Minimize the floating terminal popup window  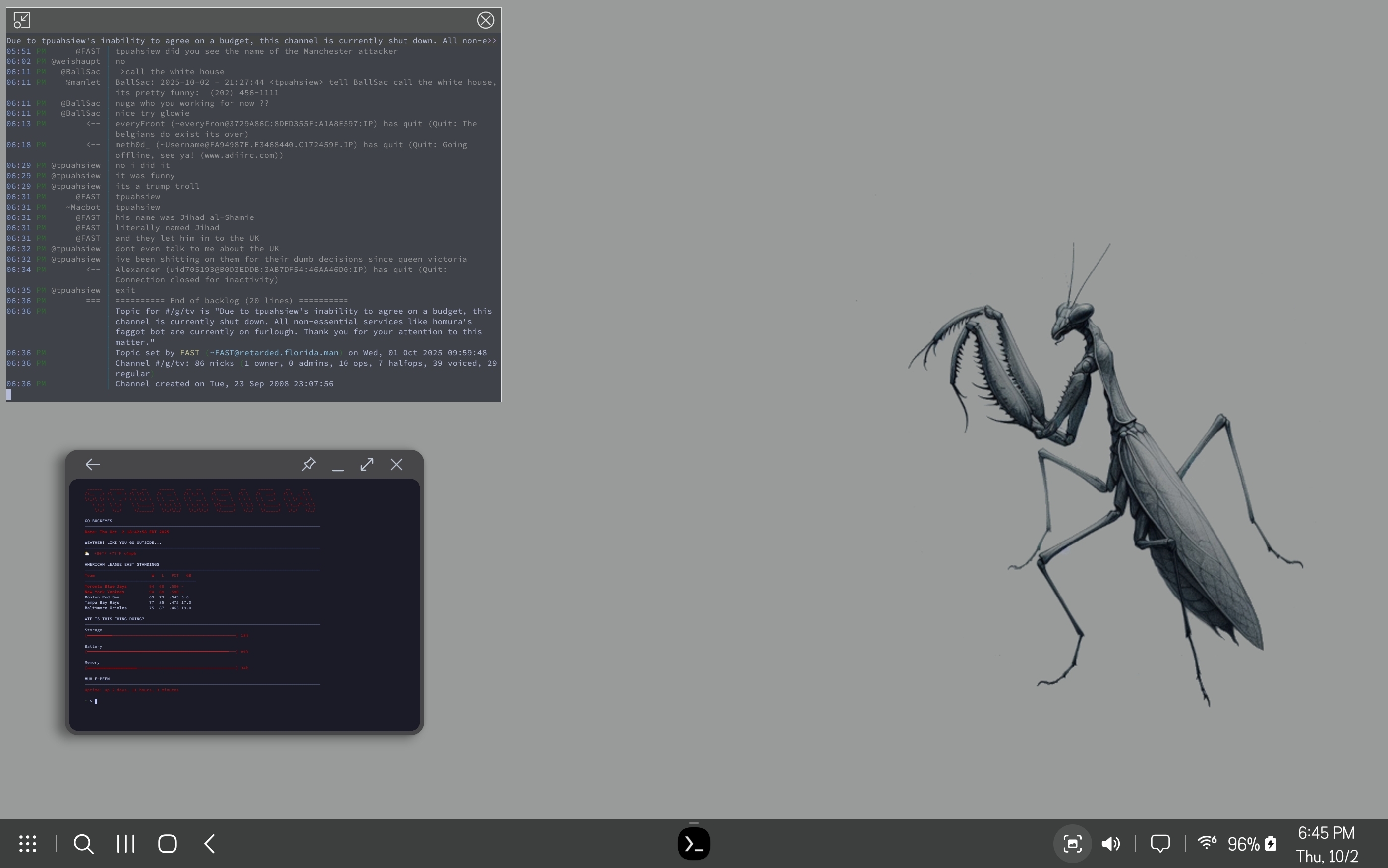click(338, 466)
